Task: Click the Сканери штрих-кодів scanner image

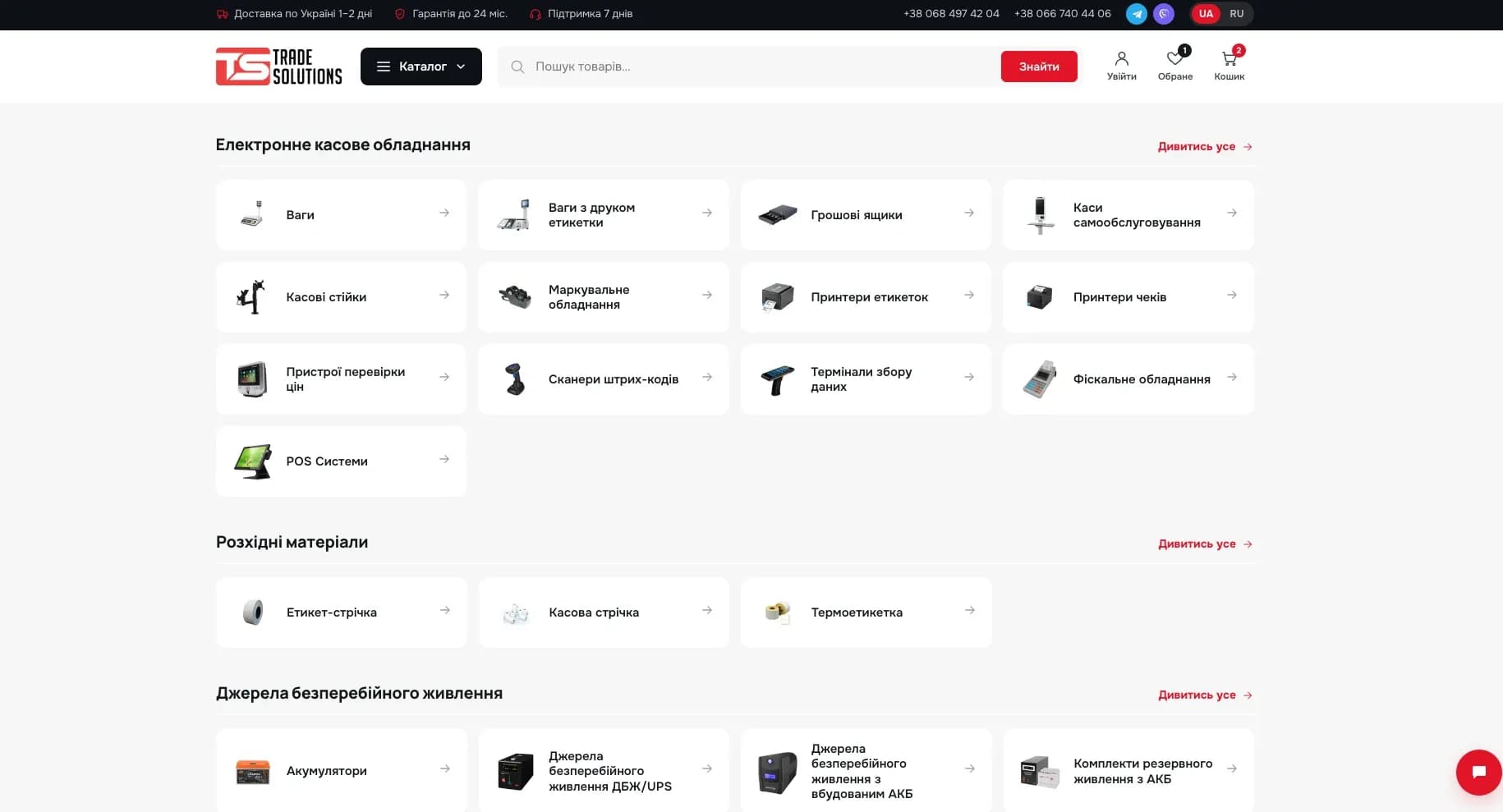Action: [515, 378]
